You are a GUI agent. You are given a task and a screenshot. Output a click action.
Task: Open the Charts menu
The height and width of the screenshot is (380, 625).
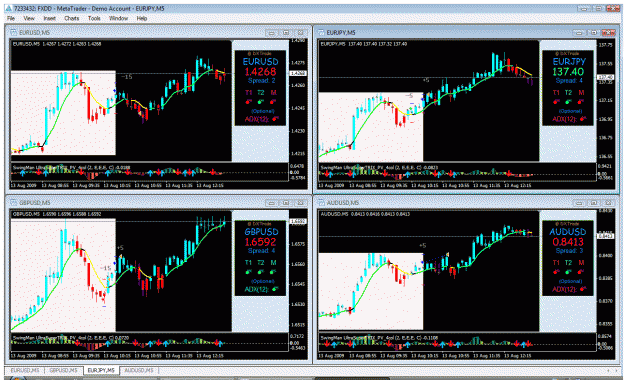point(72,18)
